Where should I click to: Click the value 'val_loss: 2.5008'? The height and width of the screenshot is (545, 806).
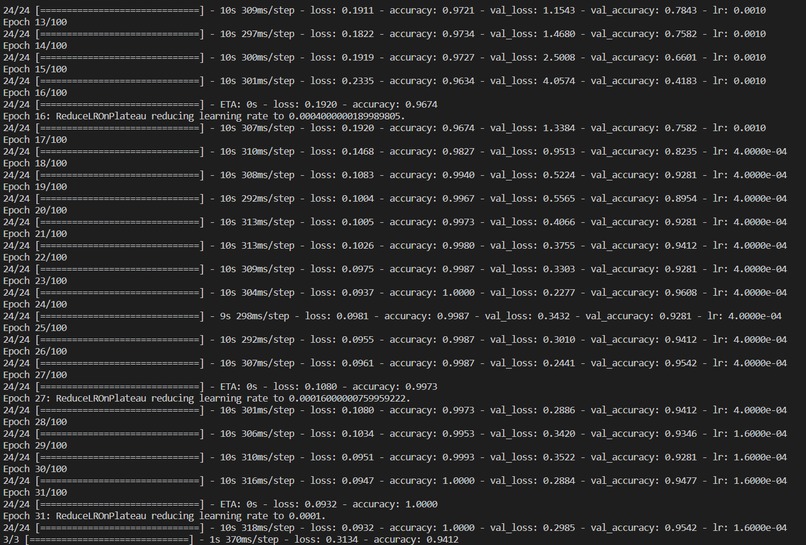point(532,58)
